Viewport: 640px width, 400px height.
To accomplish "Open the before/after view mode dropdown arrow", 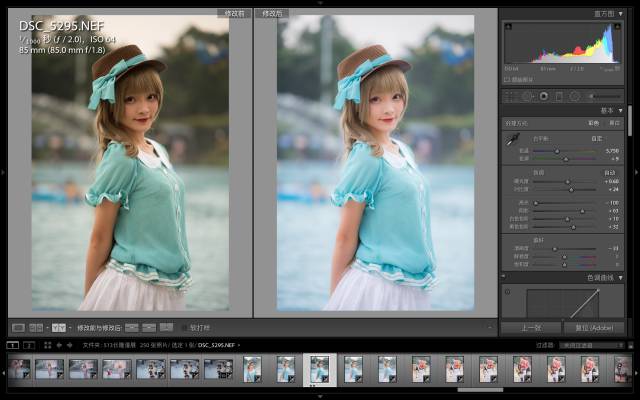I will point(70,328).
